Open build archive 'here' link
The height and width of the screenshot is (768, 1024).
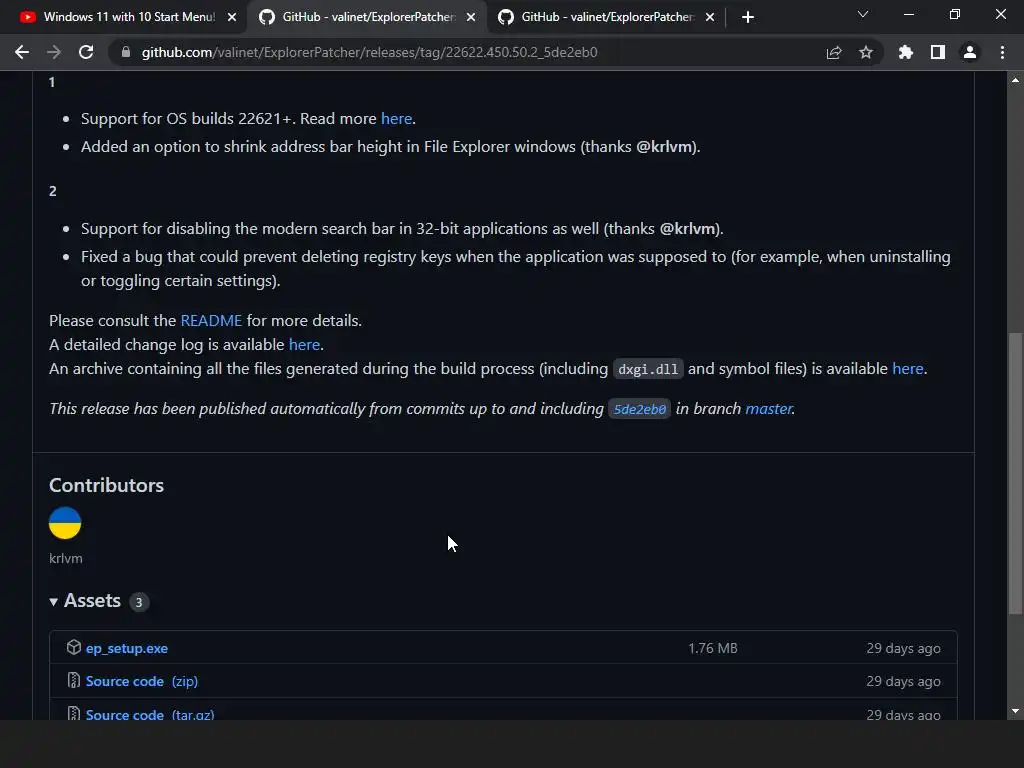pos(908,369)
